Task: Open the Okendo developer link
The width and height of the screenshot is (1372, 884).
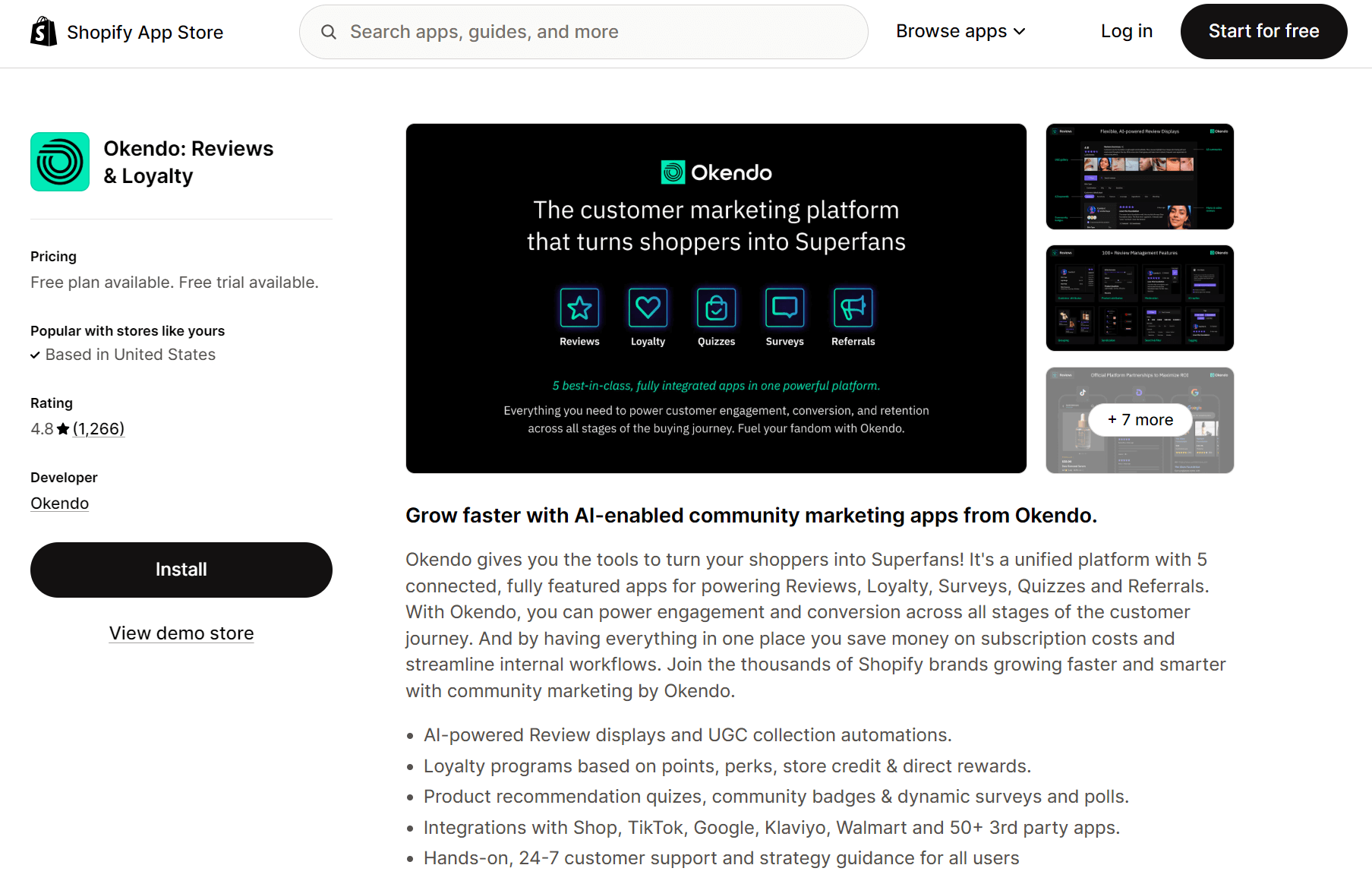Action: 59,503
